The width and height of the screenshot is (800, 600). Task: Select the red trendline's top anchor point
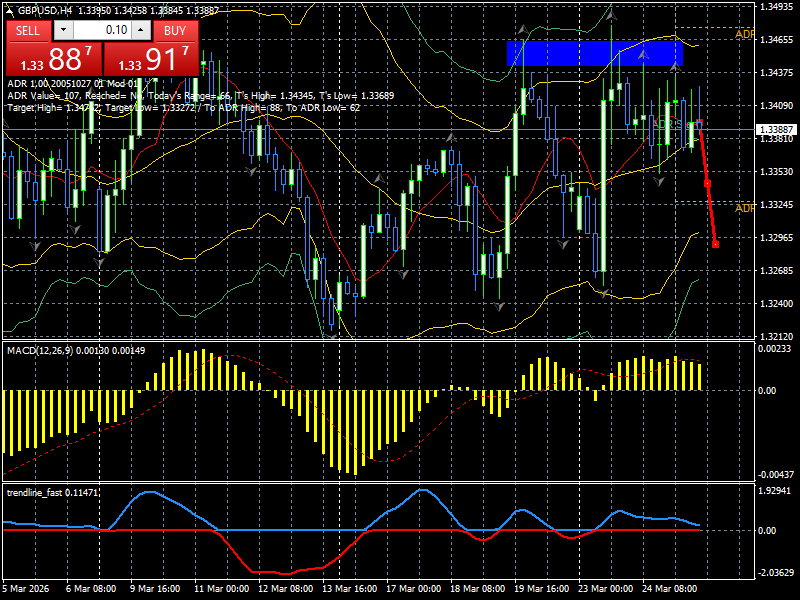(699, 122)
